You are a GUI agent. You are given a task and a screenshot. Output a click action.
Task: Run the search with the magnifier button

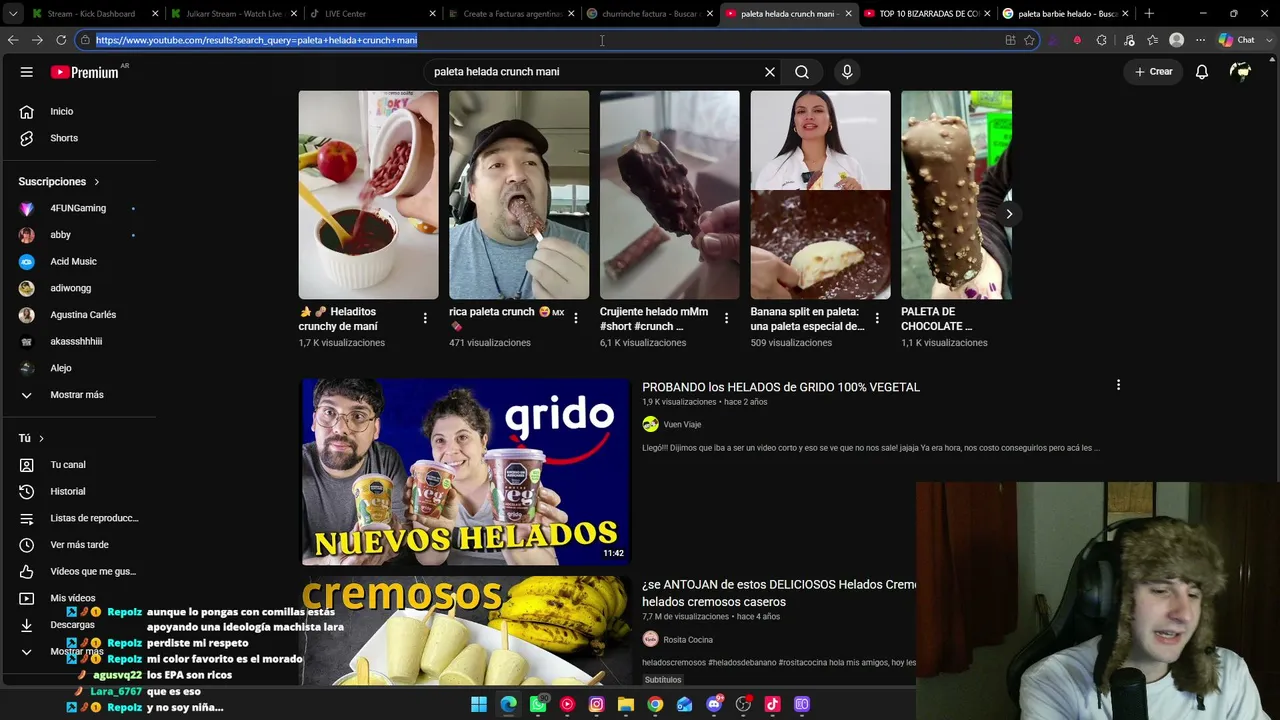pos(802,72)
